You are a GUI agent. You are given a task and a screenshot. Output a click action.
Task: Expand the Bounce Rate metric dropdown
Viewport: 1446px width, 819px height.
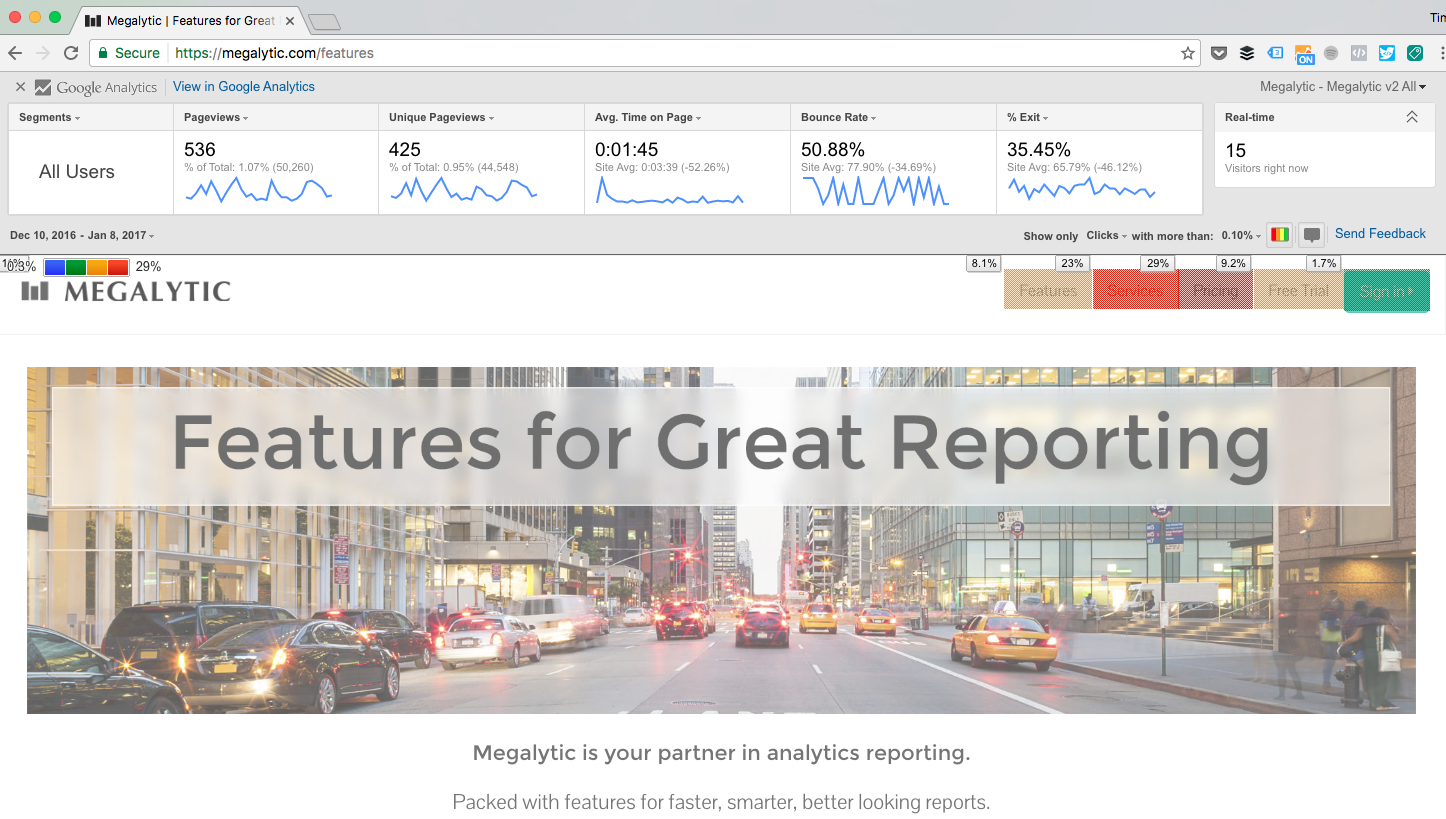coord(838,117)
